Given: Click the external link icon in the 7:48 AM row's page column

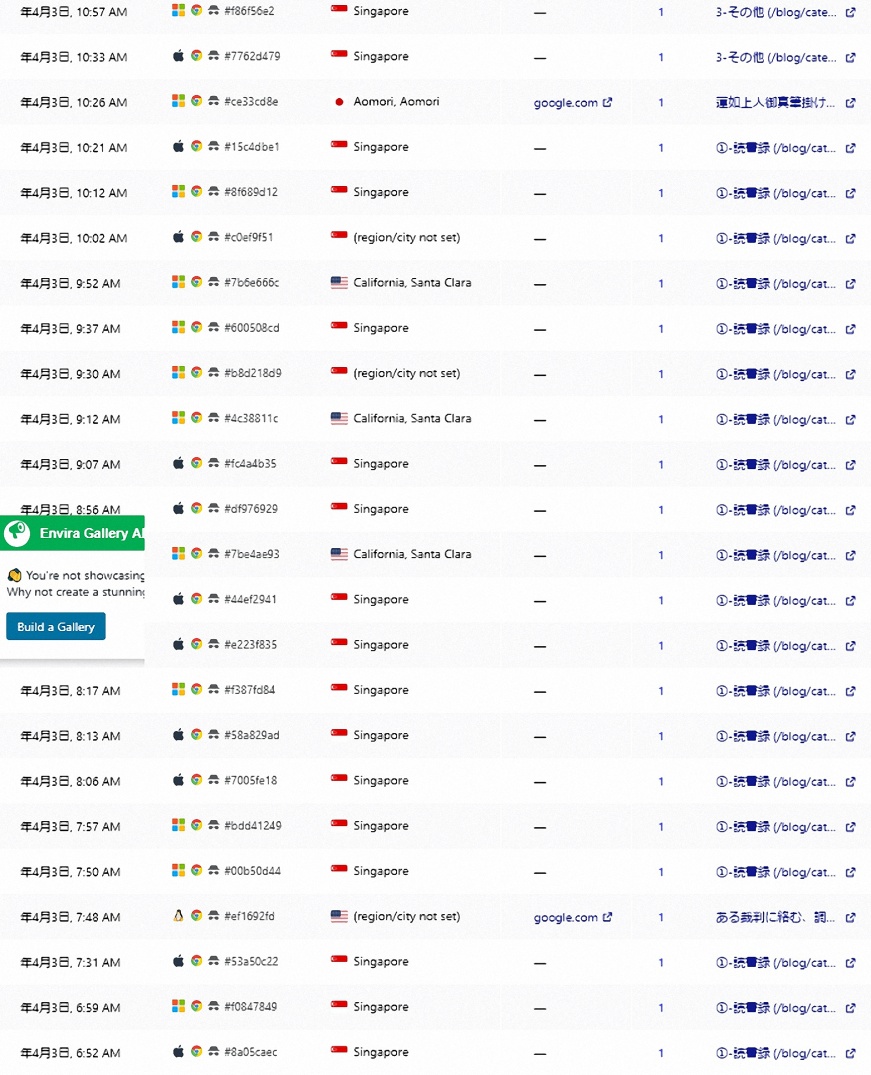Looking at the screenshot, I should (x=851, y=917).
